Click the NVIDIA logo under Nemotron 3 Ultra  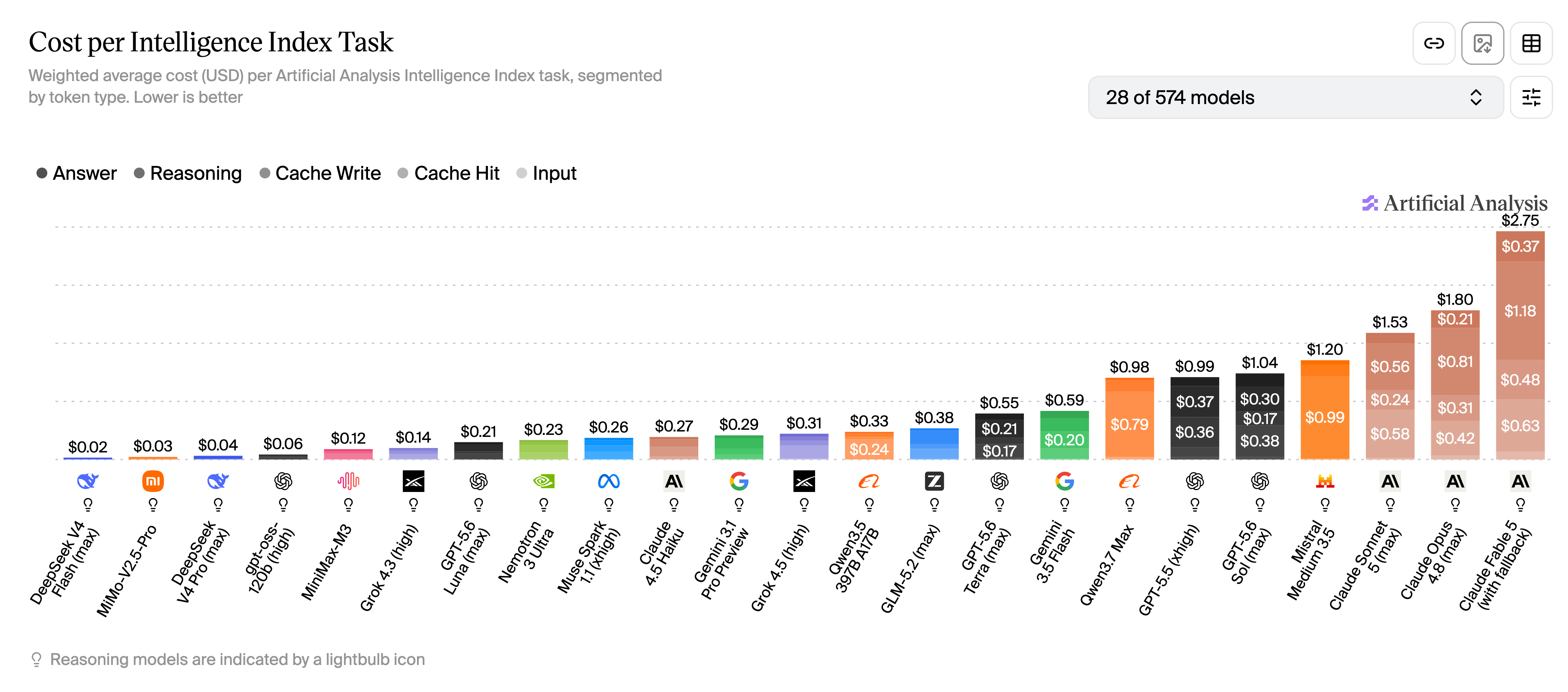[x=544, y=481]
